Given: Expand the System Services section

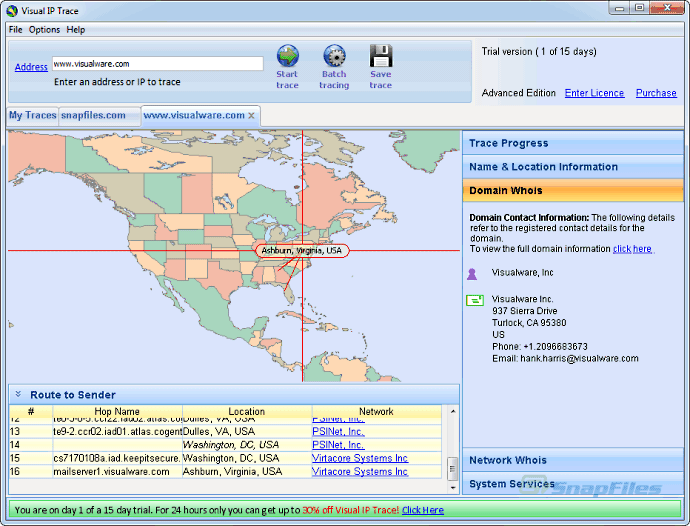Looking at the screenshot, I should pyautogui.click(x=573, y=484).
